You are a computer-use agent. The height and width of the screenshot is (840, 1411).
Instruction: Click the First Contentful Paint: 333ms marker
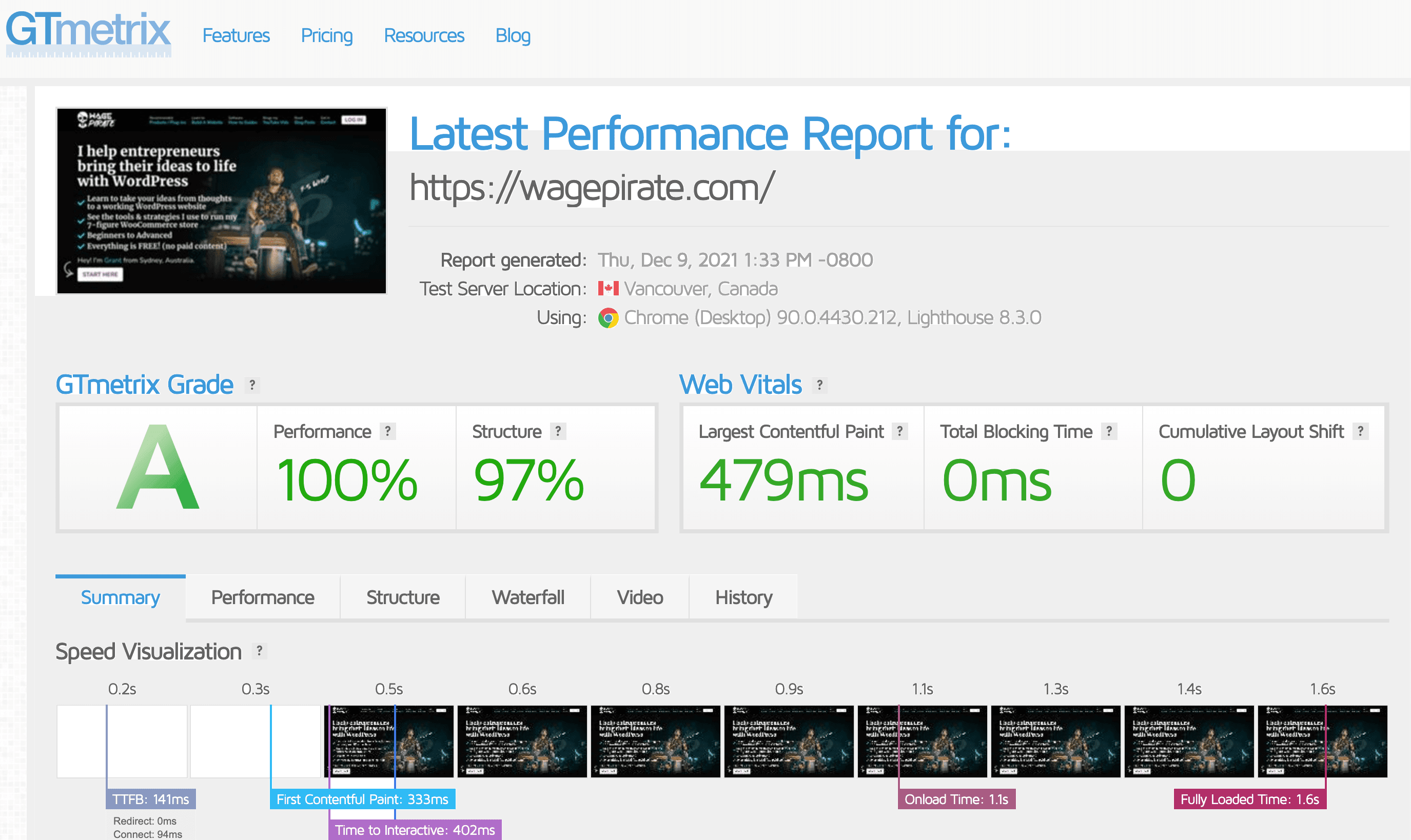(362, 799)
